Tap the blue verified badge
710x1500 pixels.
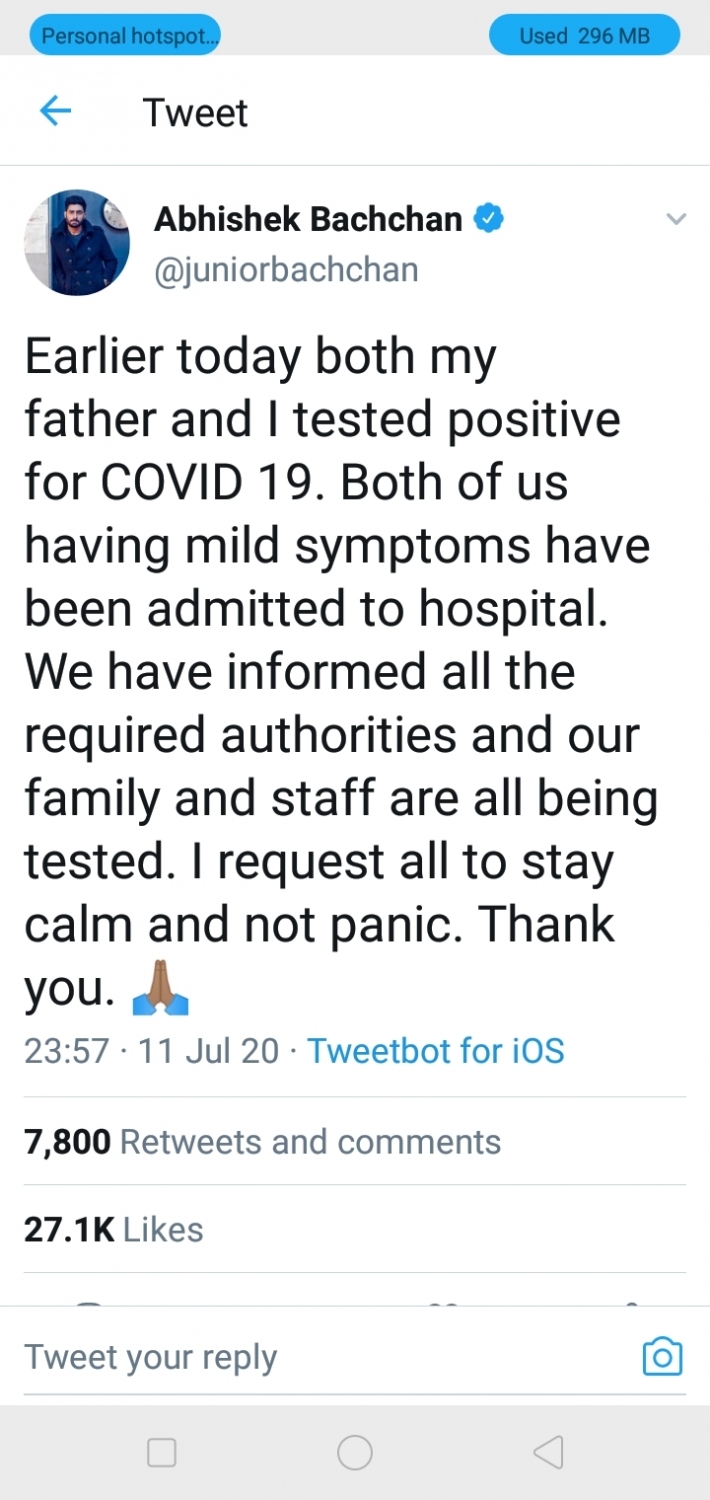pyautogui.click(x=487, y=220)
